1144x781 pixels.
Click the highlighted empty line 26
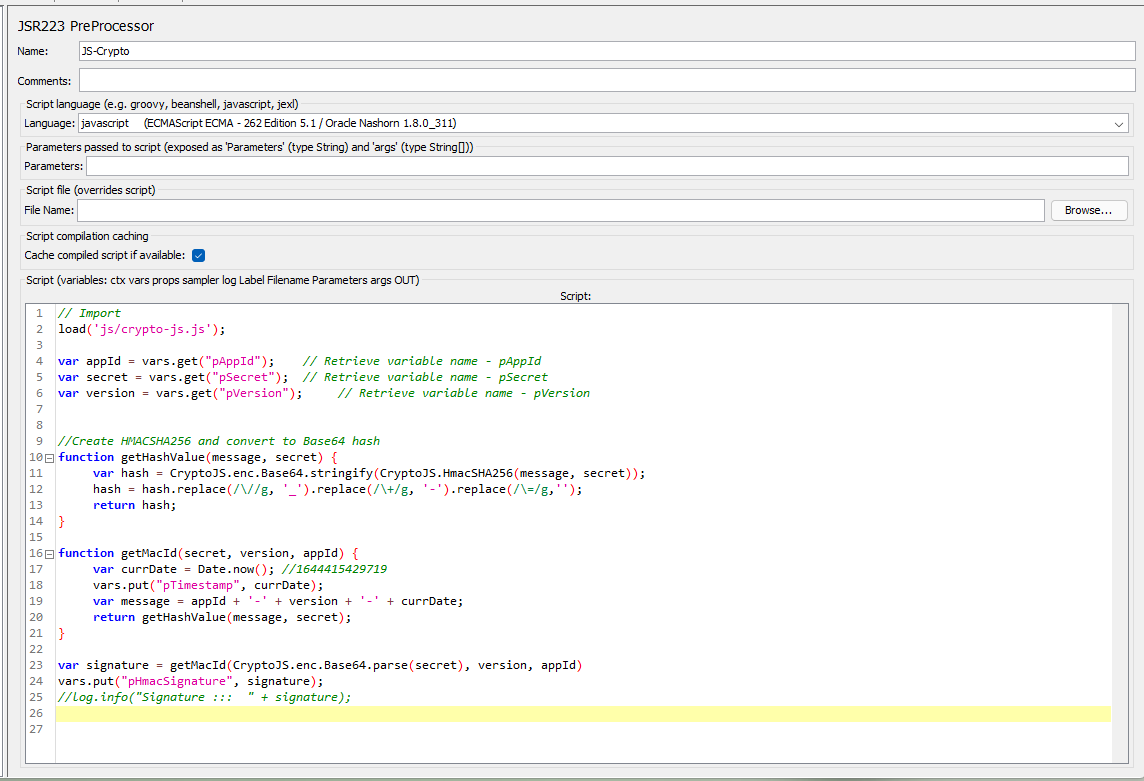[583, 714]
